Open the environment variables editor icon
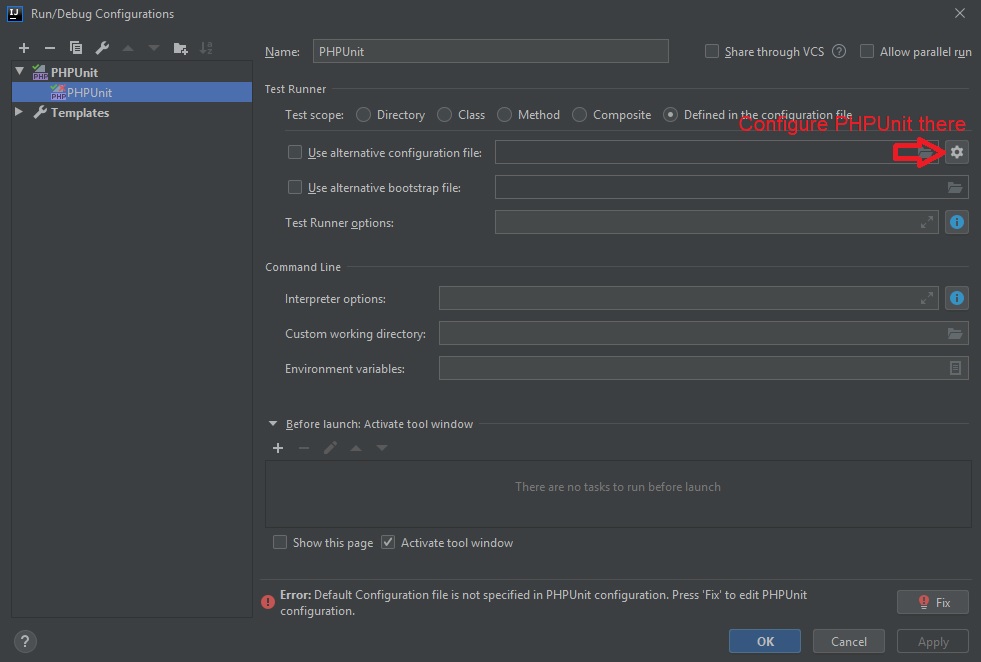Screen dimensions: 981x662 955,369
